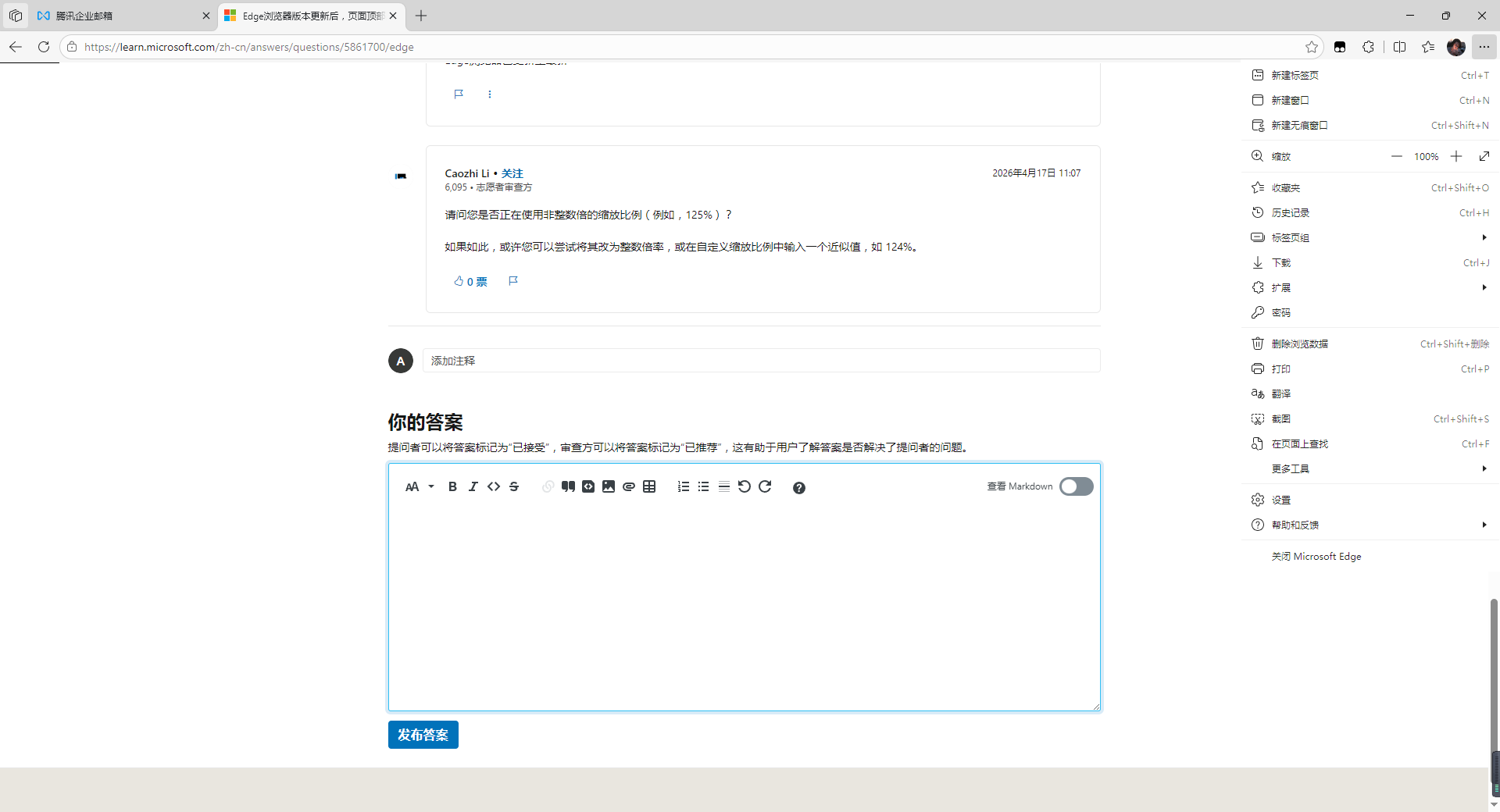Create numbered list in editor
This screenshot has width=1500, height=812.
[x=684, y=486]
